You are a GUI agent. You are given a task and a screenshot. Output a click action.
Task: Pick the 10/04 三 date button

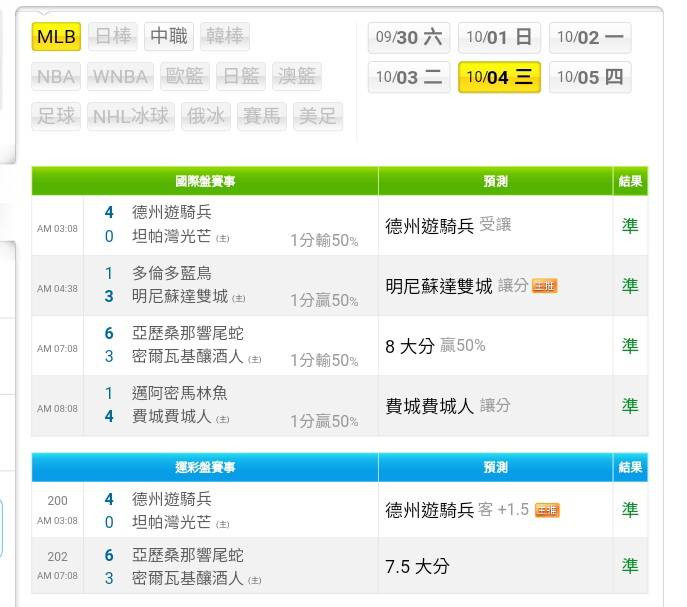tap(499, 78)
